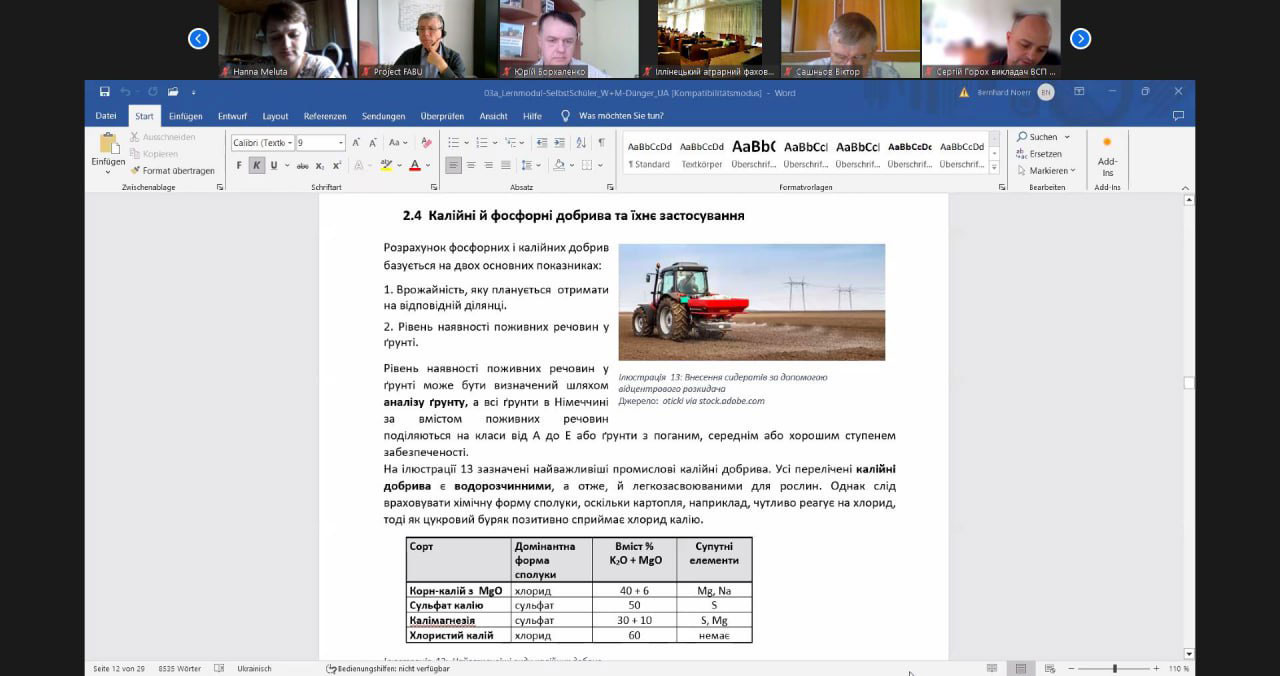Click the lightbulb 'Was möchten Sie tun?' search
The height and width of the screenshot is (676, 1280).
pos(610,116)
